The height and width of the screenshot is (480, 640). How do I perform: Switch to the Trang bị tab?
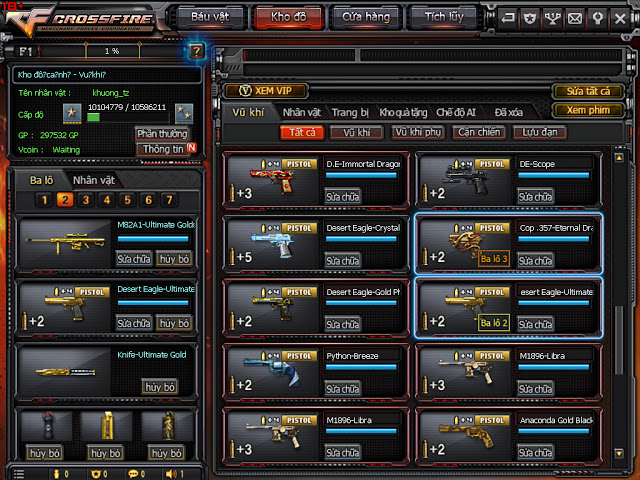[x=350, y=112]
